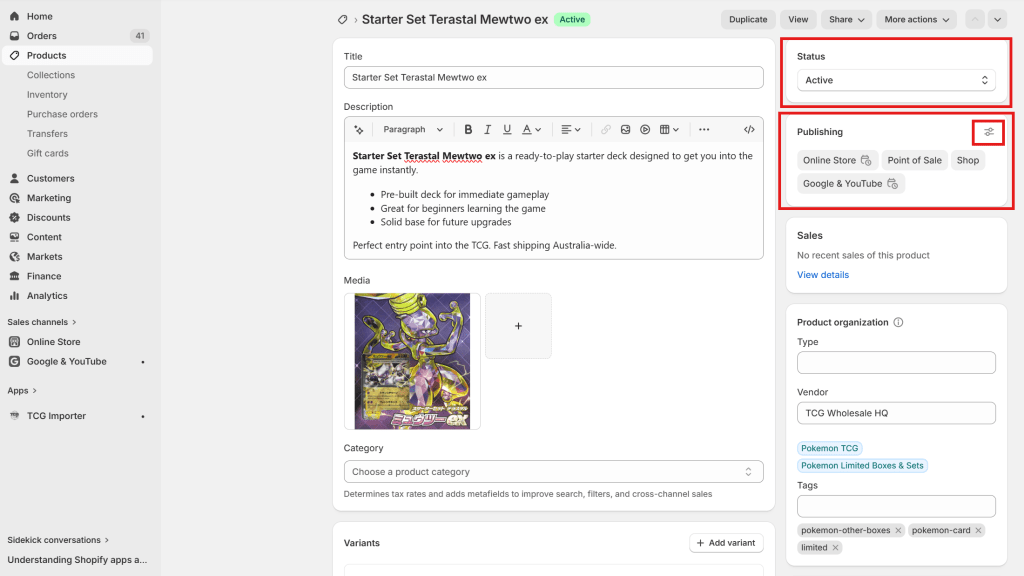This screenshot has width=1024, height=576.
Task: Click the View button
Action: [798, 20]
